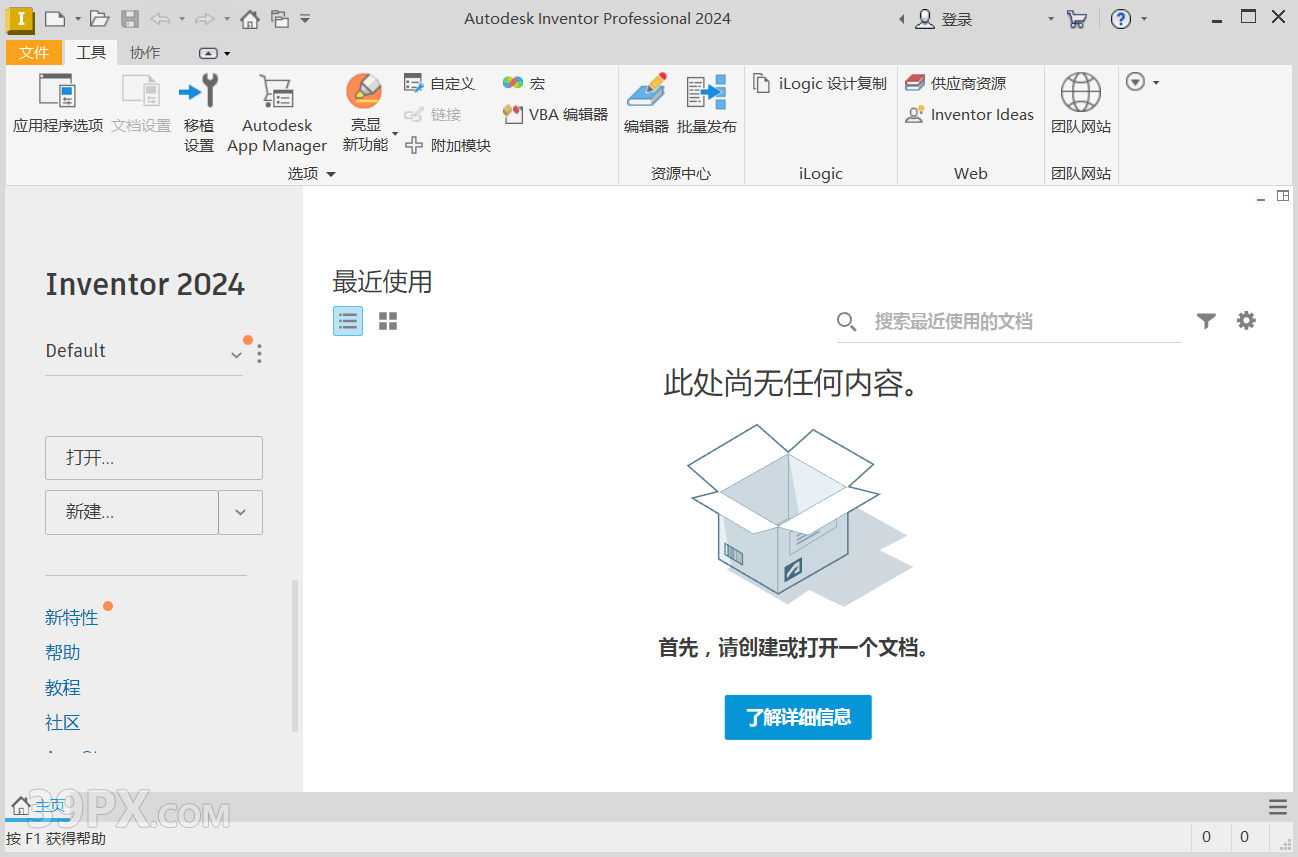Select the 主页 (Home) document tab

pyautogui.click(x=38, y=807)
